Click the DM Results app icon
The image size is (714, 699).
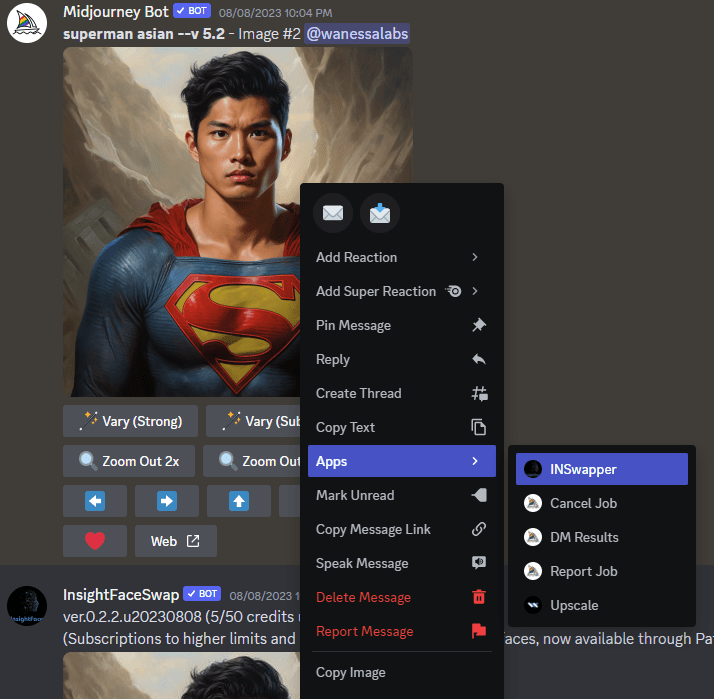pos(533,537)
